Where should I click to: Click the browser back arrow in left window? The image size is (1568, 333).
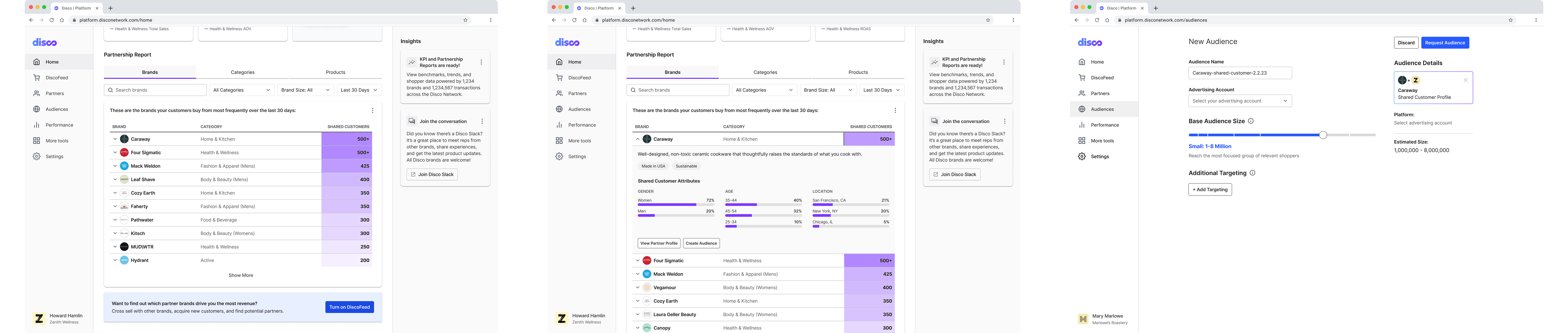pos(31,20)
